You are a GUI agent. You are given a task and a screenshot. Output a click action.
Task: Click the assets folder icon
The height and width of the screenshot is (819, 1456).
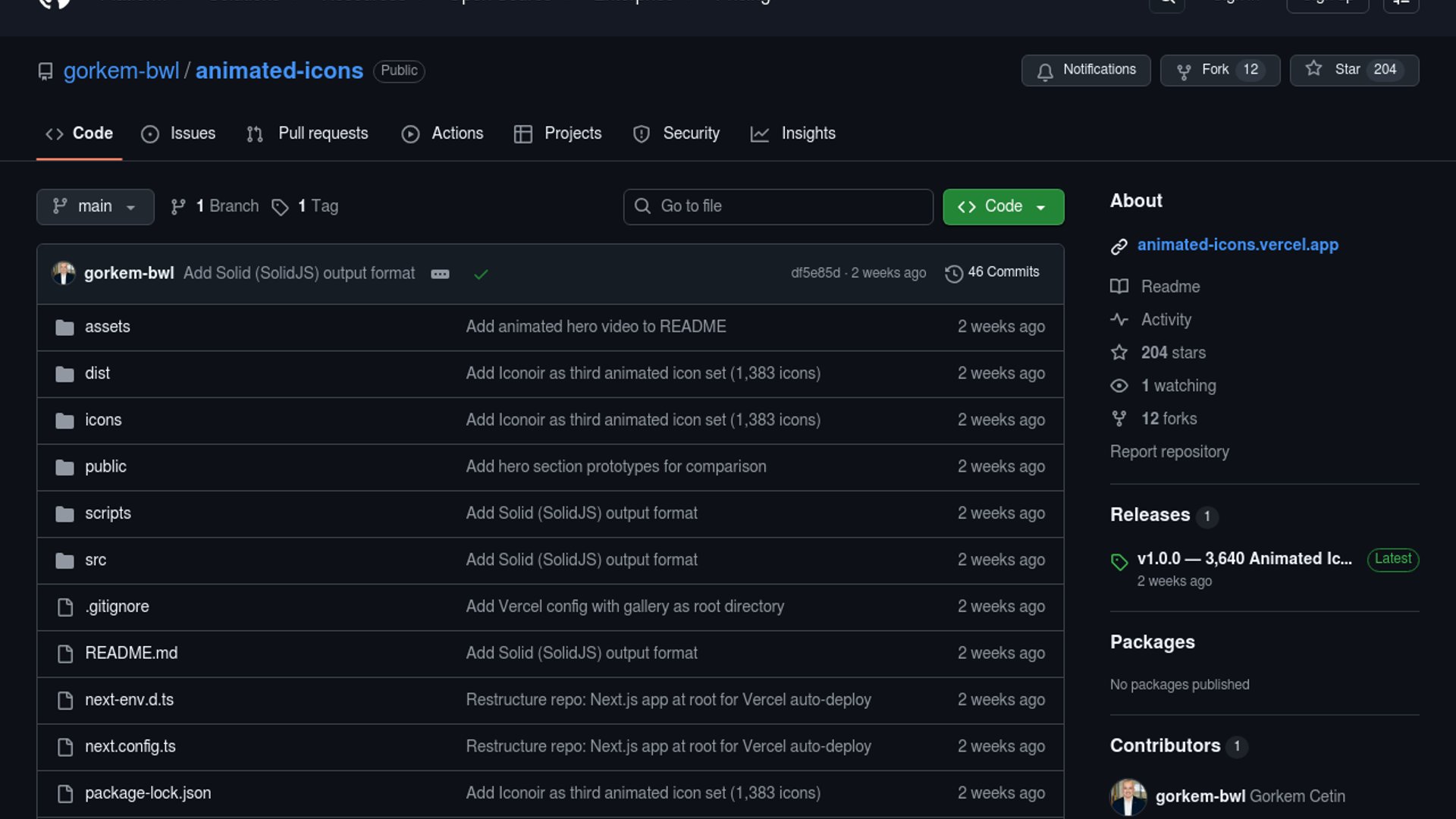[x=64, y=327]
